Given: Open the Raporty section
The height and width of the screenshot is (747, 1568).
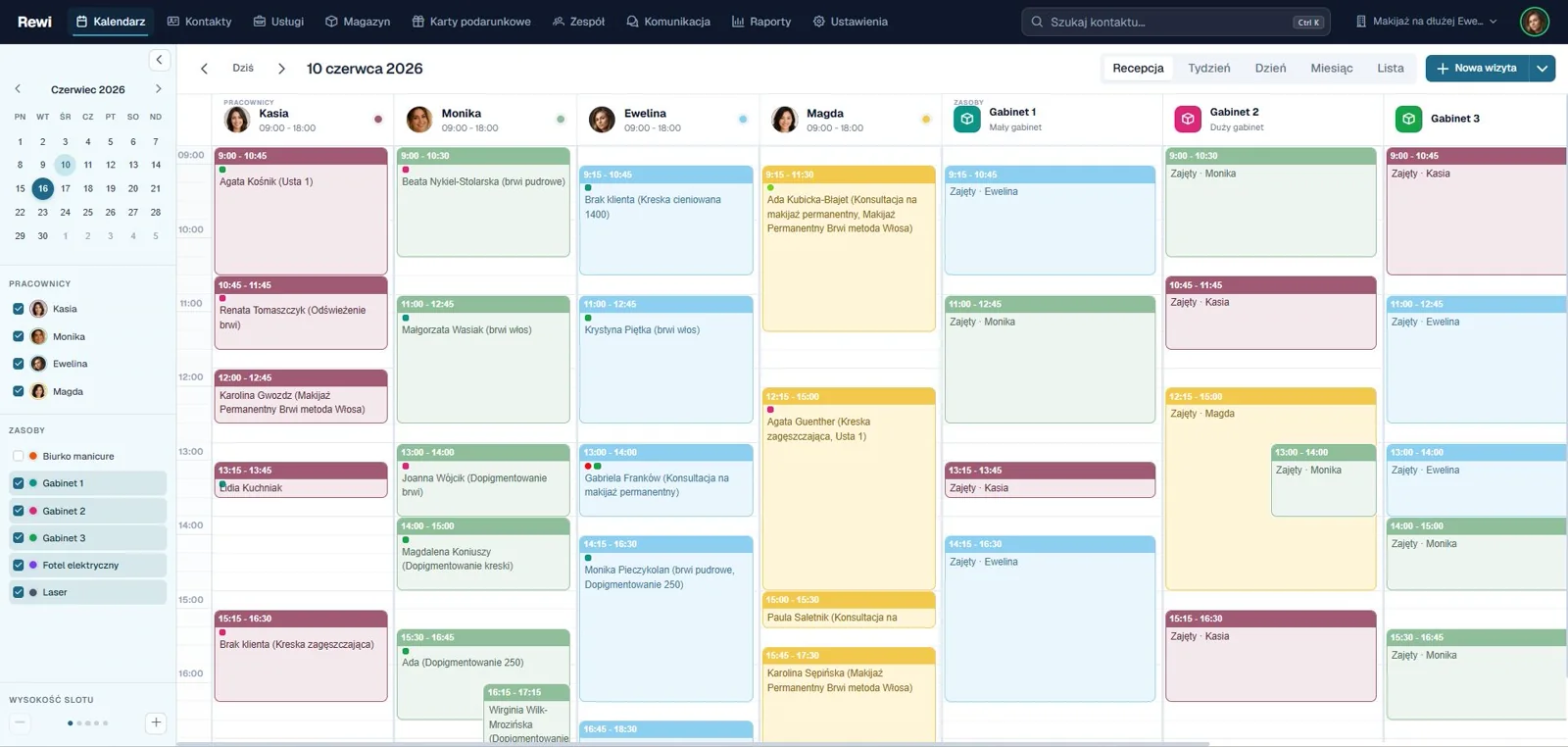Looking at the screenshot, I should coord(761,22).
